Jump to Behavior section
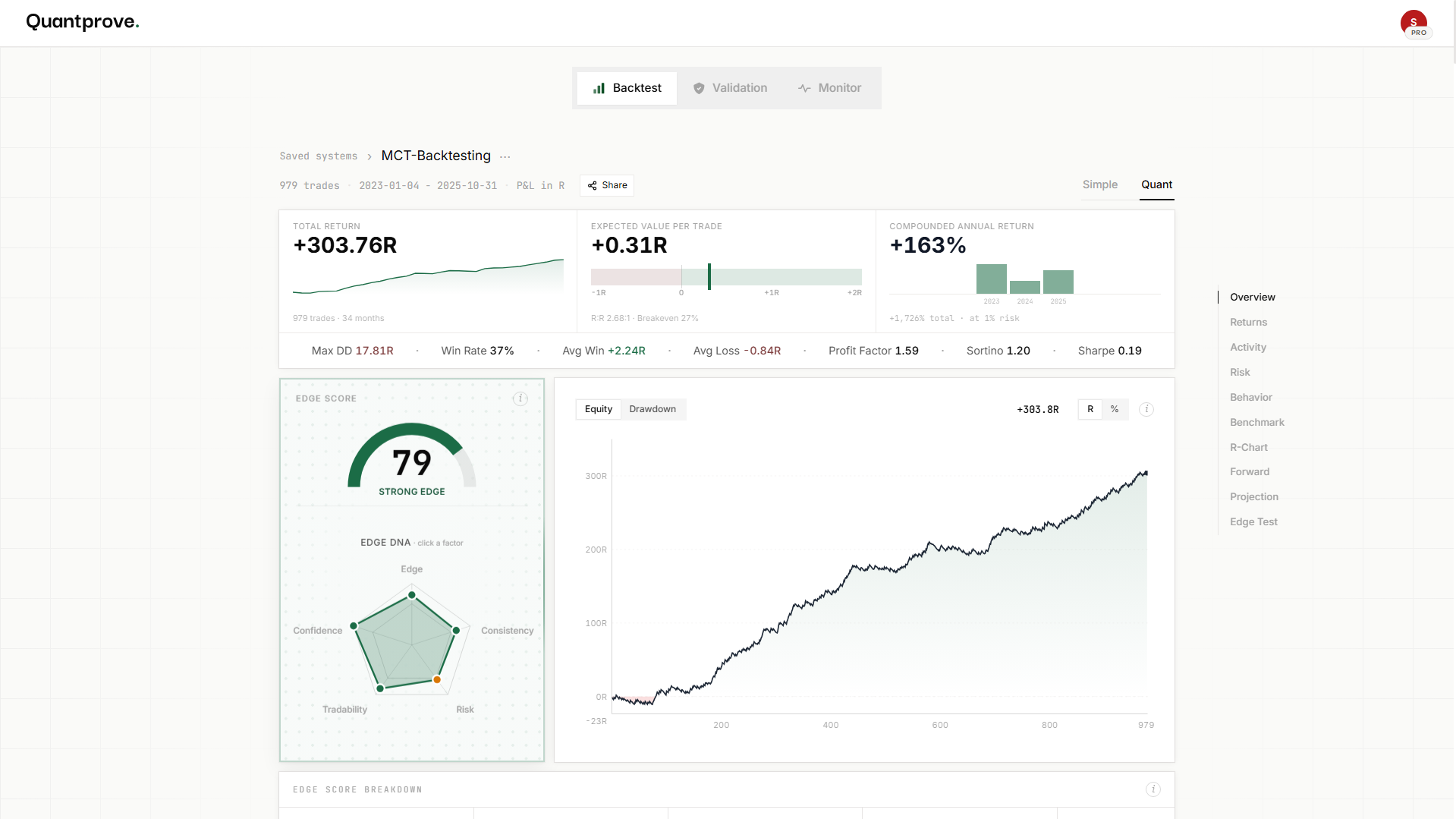The height and width of the screenshot is (819, 1456). tap(1251, 398)
